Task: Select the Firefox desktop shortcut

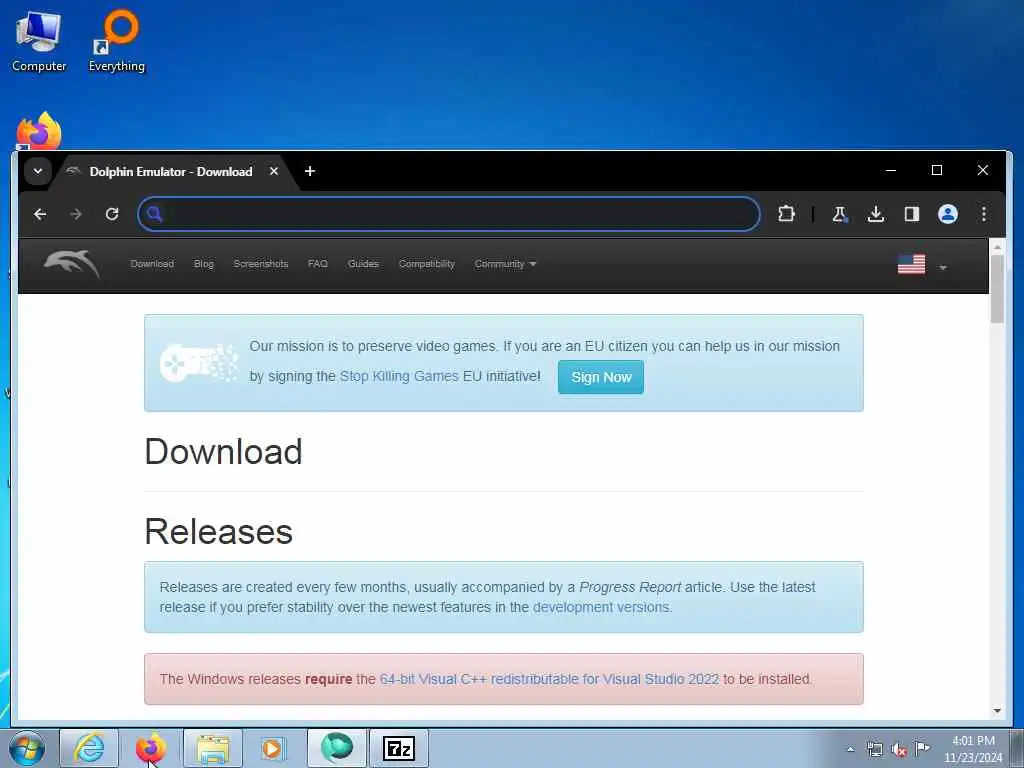Action: point(39,131)
